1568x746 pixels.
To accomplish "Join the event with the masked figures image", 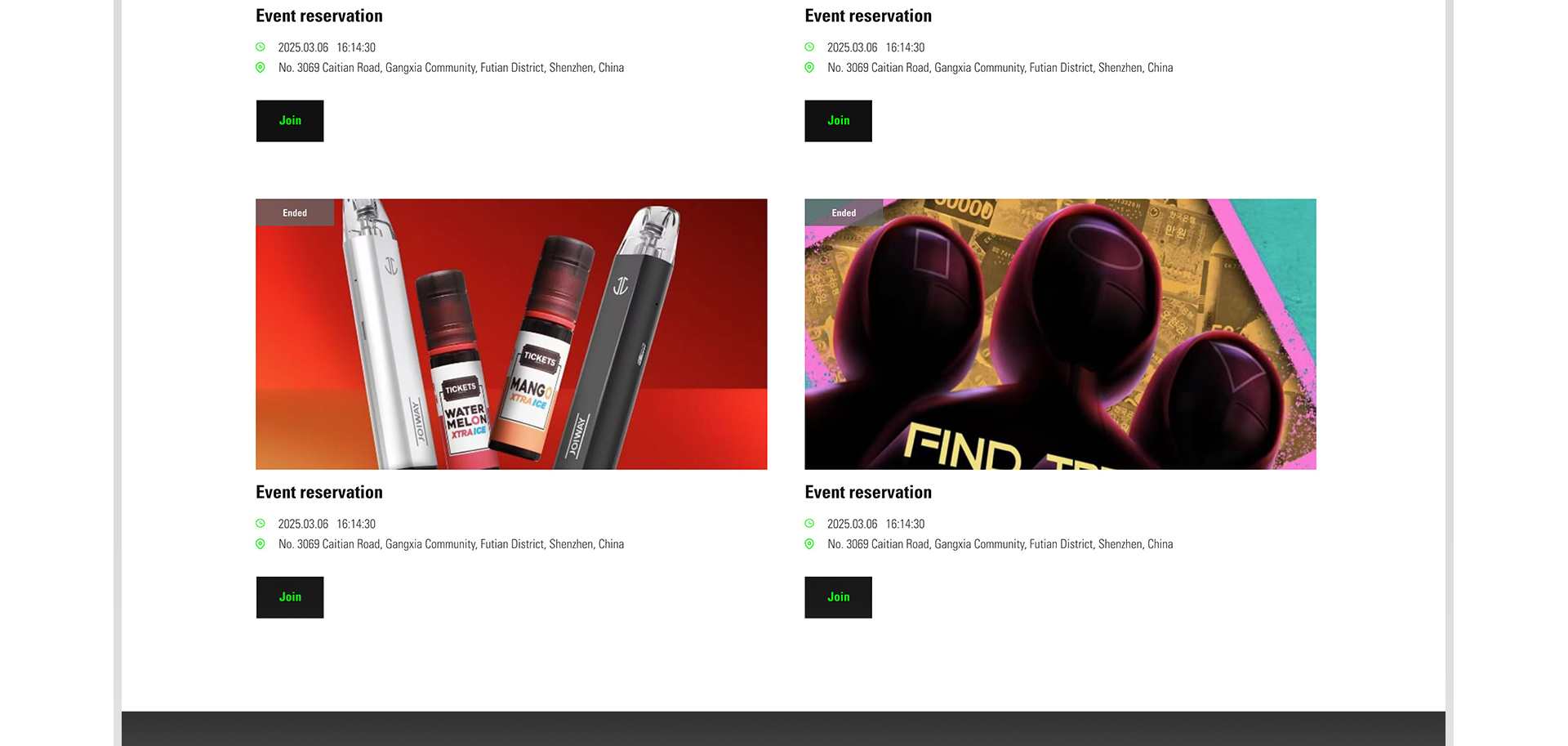I will 838,597.
